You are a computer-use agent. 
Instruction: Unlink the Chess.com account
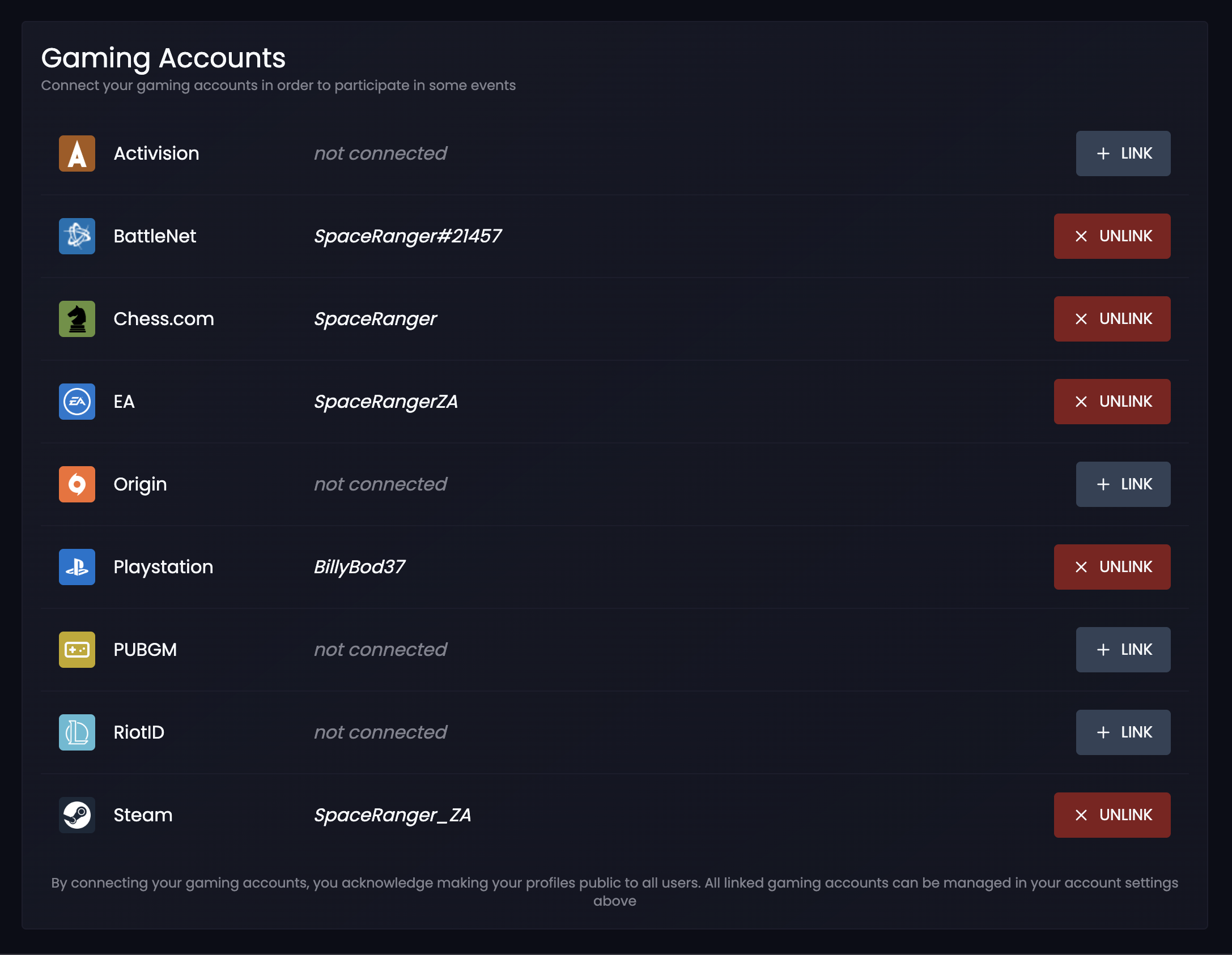[1111, 319]
